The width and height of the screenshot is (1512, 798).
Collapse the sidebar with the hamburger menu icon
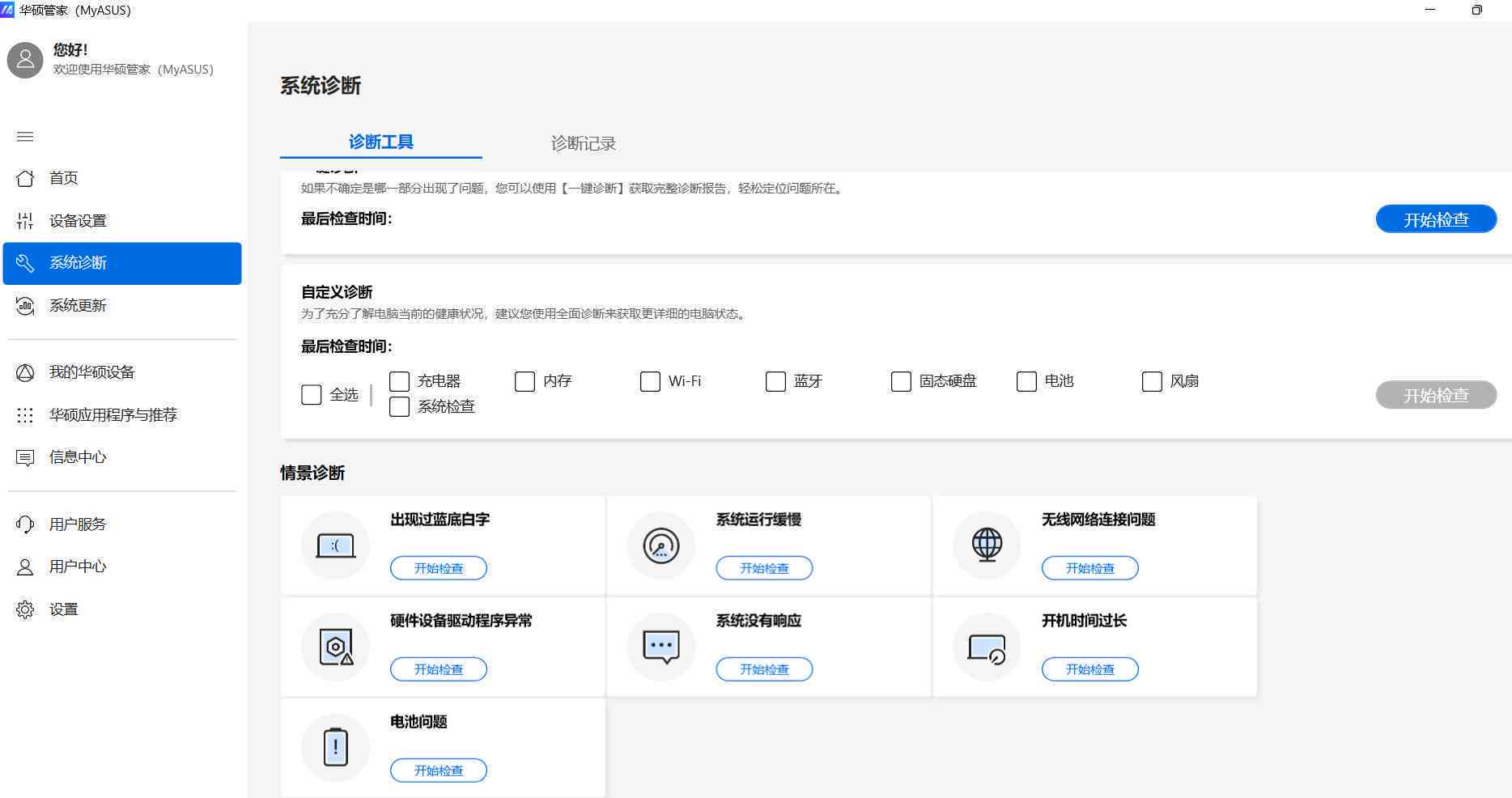[25, 136]
